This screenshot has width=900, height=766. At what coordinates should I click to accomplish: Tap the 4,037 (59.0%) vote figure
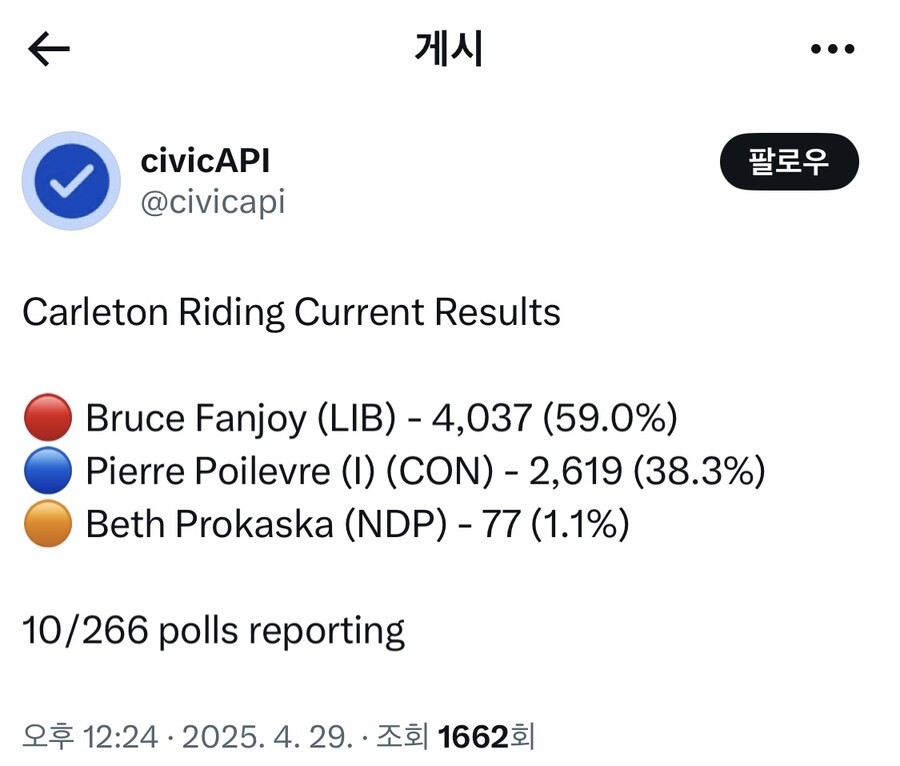click(x=554, y=418)
